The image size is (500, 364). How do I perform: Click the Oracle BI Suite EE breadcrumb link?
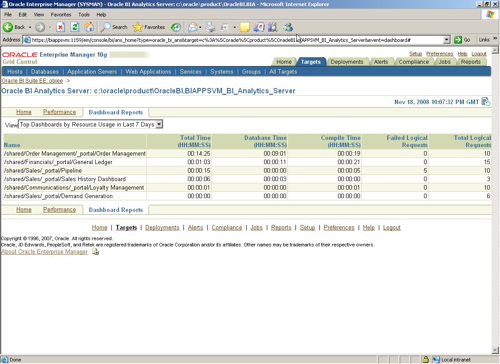(32, 81)
